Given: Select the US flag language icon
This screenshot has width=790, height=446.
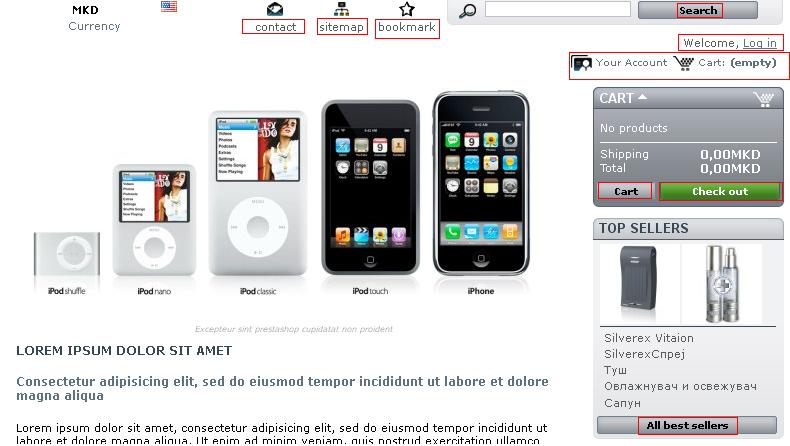Looking at the screenshot, I should (169, 7).
